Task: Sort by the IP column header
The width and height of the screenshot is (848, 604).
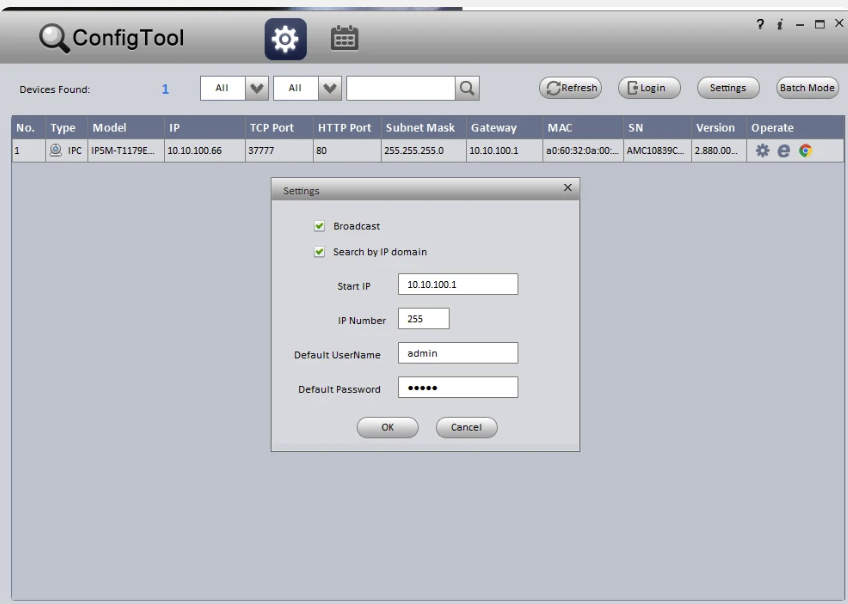Action: [x=204, y=128]
